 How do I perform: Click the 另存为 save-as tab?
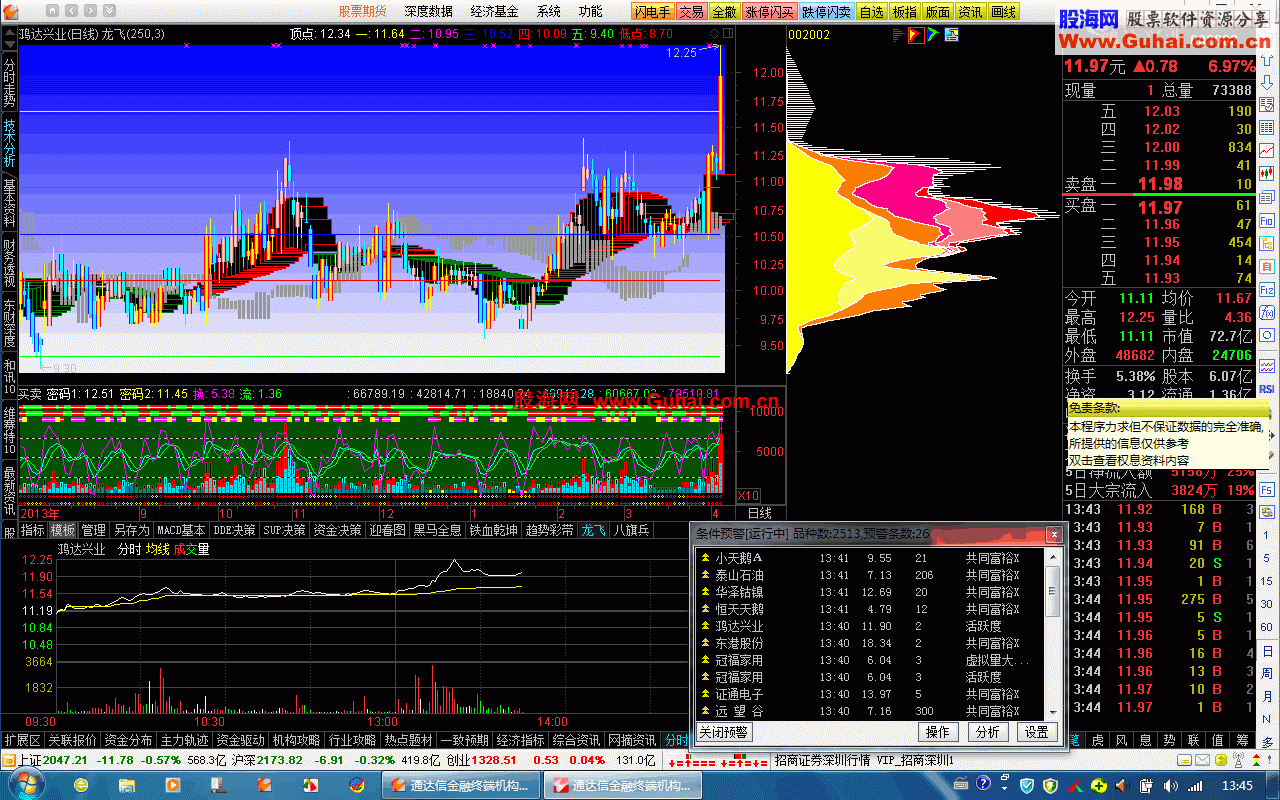[131, 531]
